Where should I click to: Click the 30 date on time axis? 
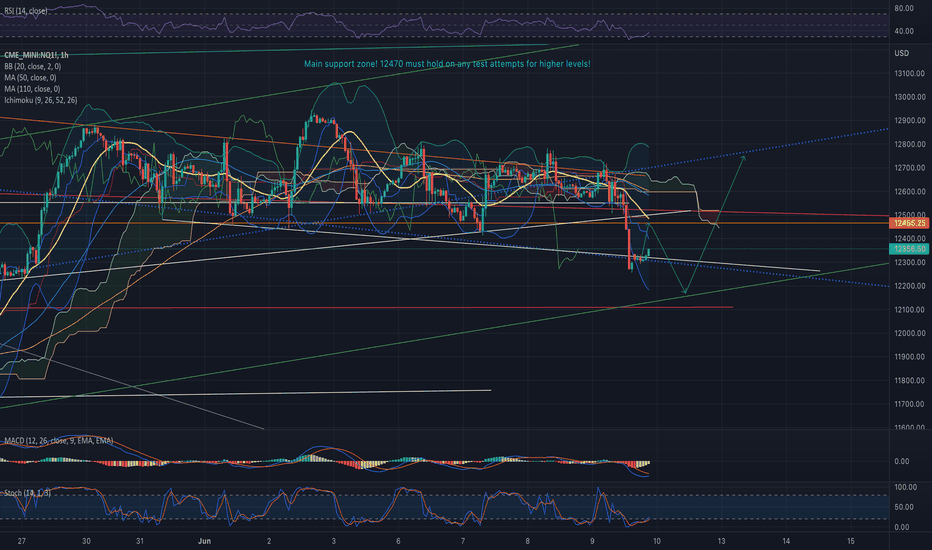coord(86,541)
